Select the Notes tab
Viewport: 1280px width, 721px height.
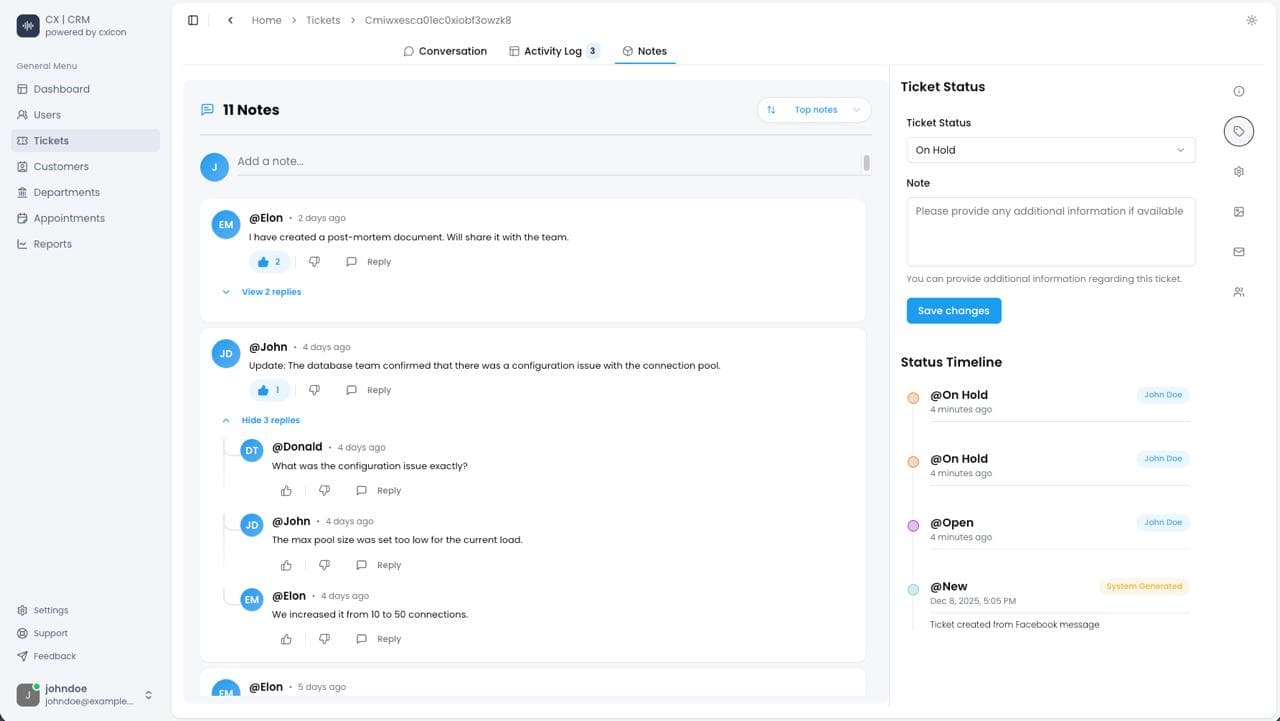click(x=645, y=51)
